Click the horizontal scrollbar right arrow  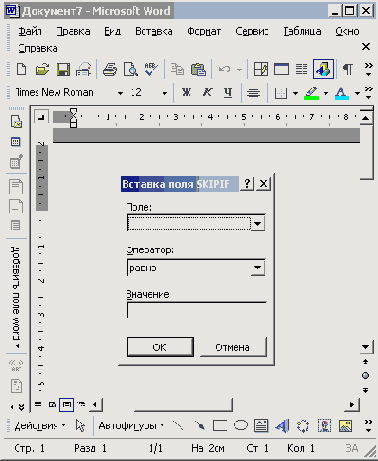(x=352, y=405)
